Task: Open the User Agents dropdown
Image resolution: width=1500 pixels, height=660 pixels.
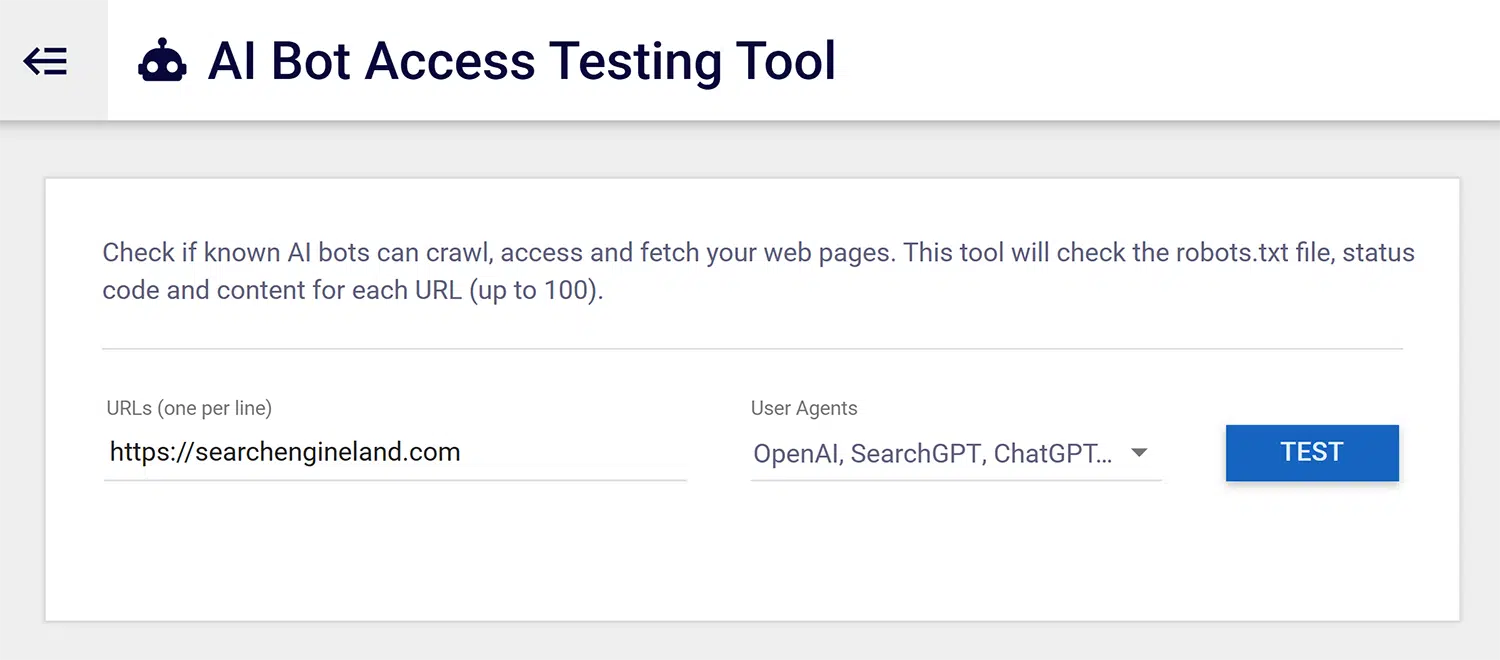Action: [x=956, y=453]
